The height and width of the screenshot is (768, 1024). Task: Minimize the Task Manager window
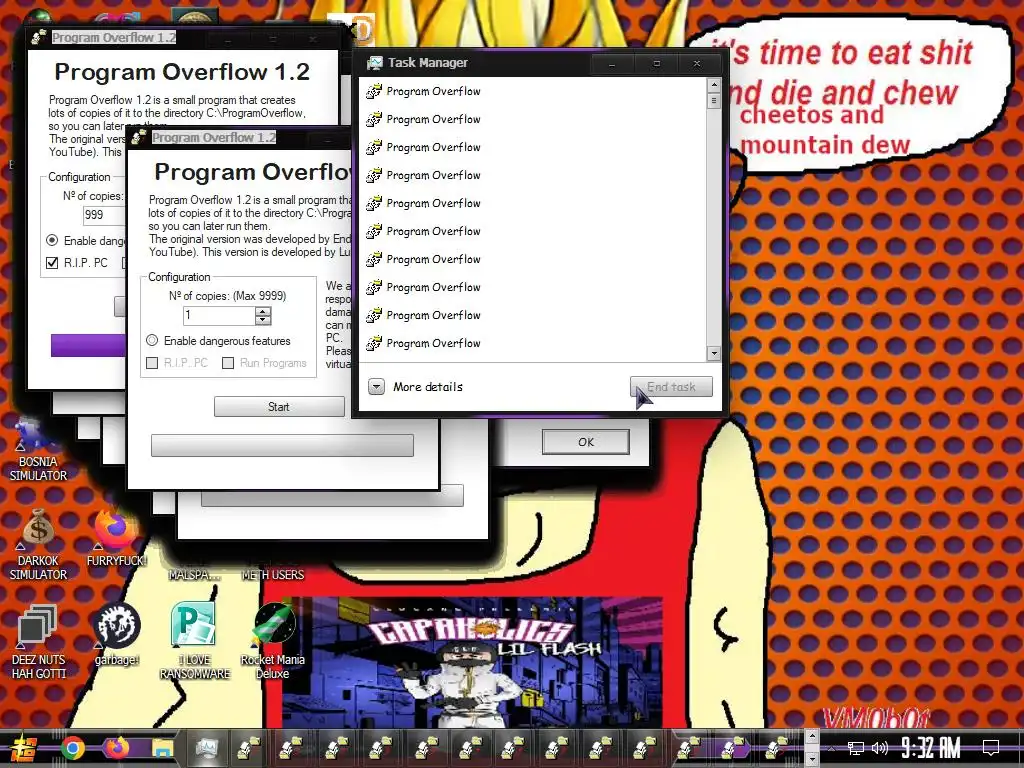(x=612, y=63)
